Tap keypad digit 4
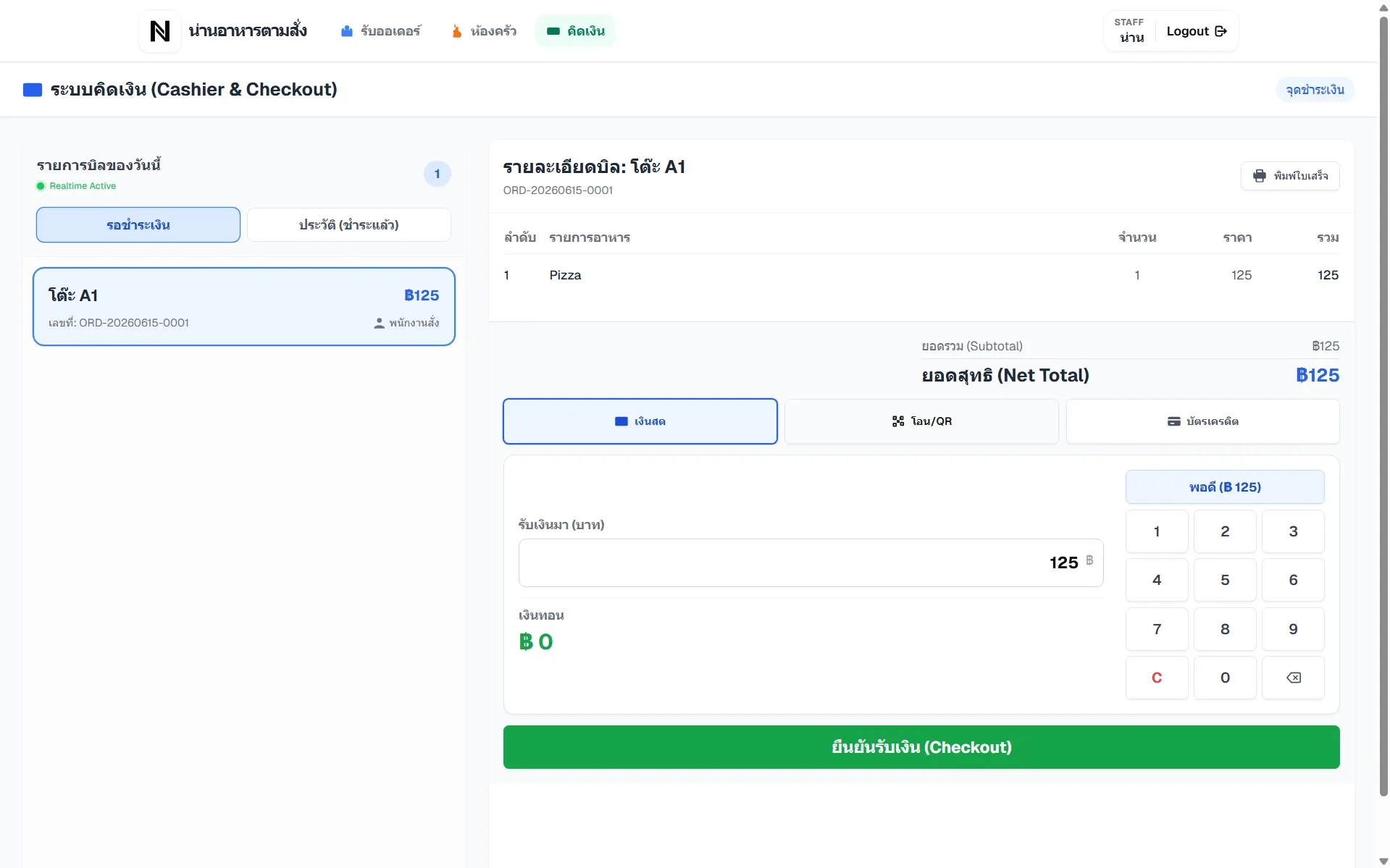This screenshot has height=868, width=1390. point(1157,580)
